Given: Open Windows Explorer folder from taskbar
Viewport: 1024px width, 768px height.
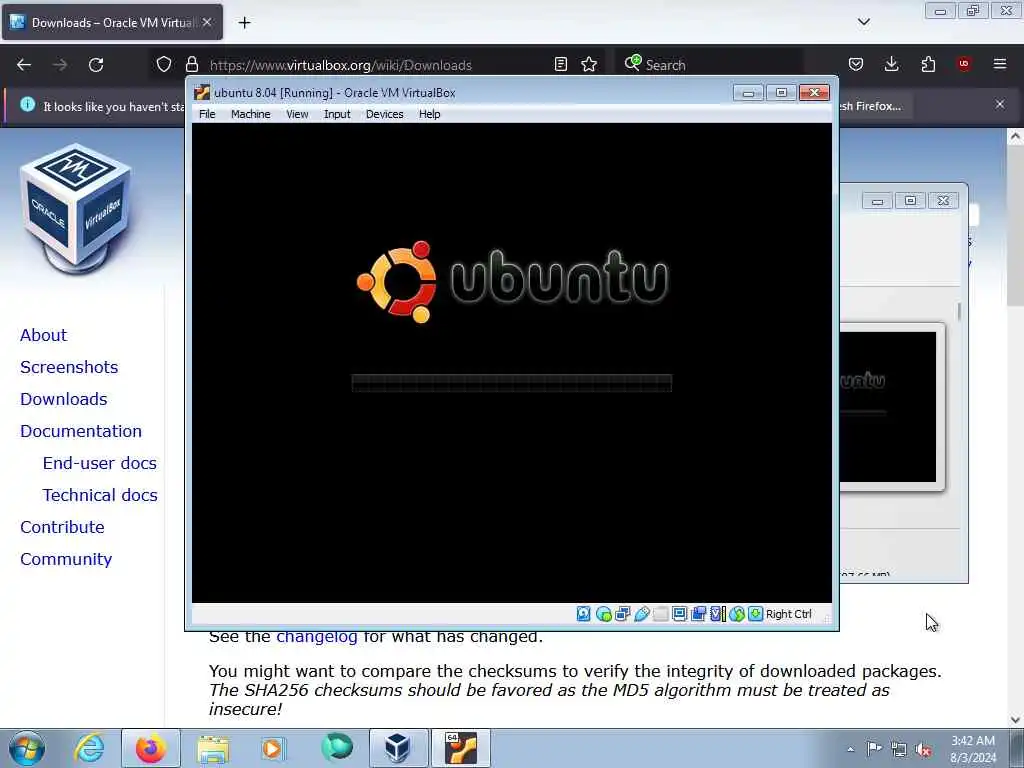Looking at the screenshot, I should click(213, 748).
